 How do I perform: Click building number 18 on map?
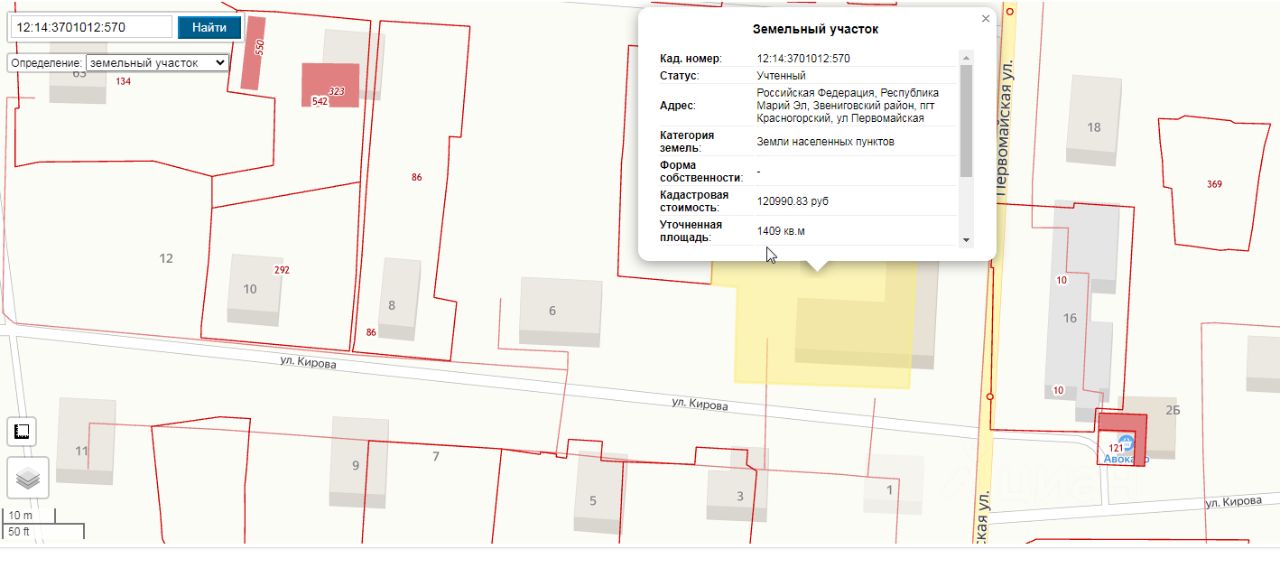[x=1094, y=127]
